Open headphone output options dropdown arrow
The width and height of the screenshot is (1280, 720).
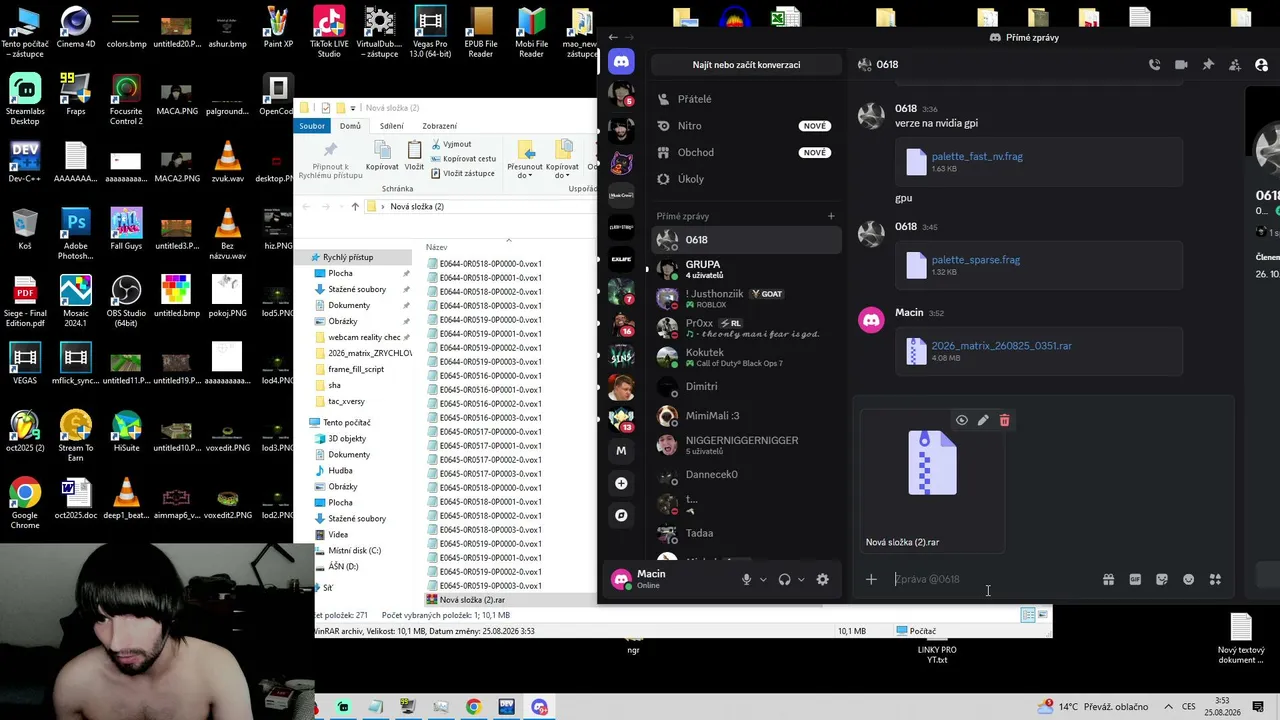801,579
